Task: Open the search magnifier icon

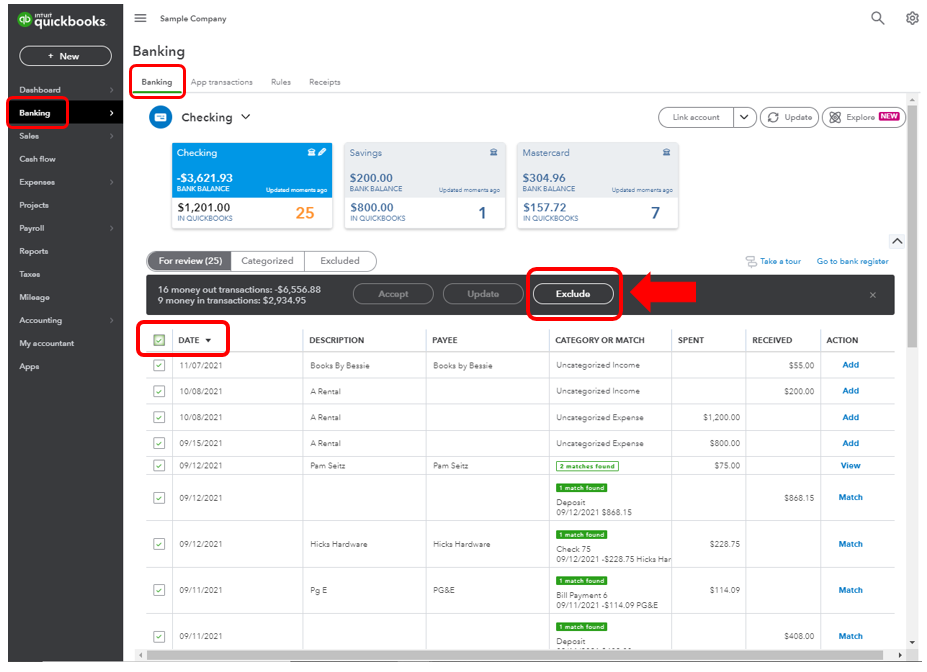Action: [877, 18]
